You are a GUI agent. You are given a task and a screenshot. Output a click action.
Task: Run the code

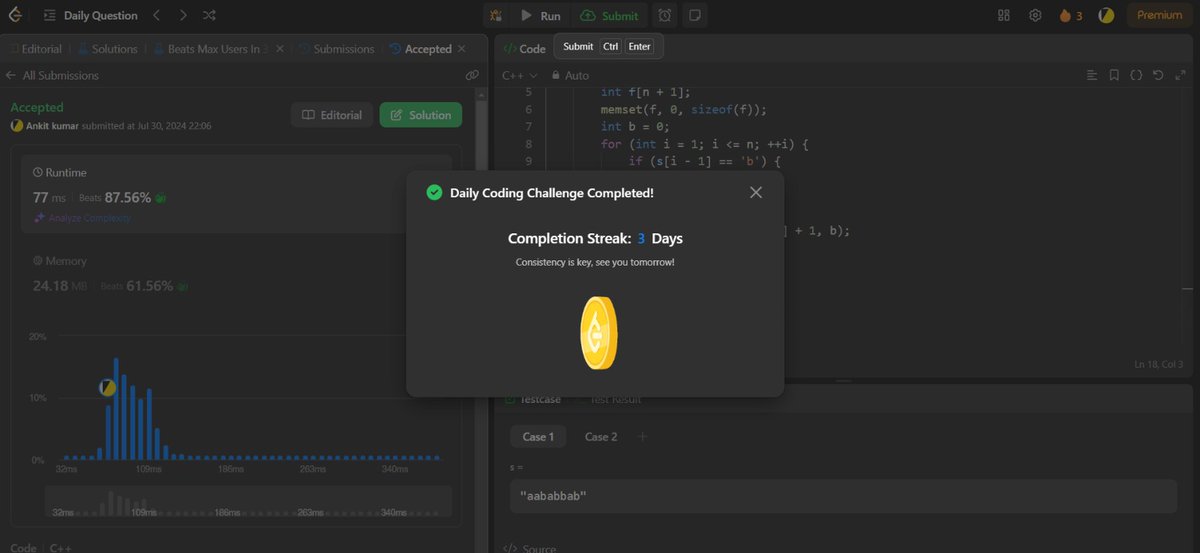[x=541, y=16]
